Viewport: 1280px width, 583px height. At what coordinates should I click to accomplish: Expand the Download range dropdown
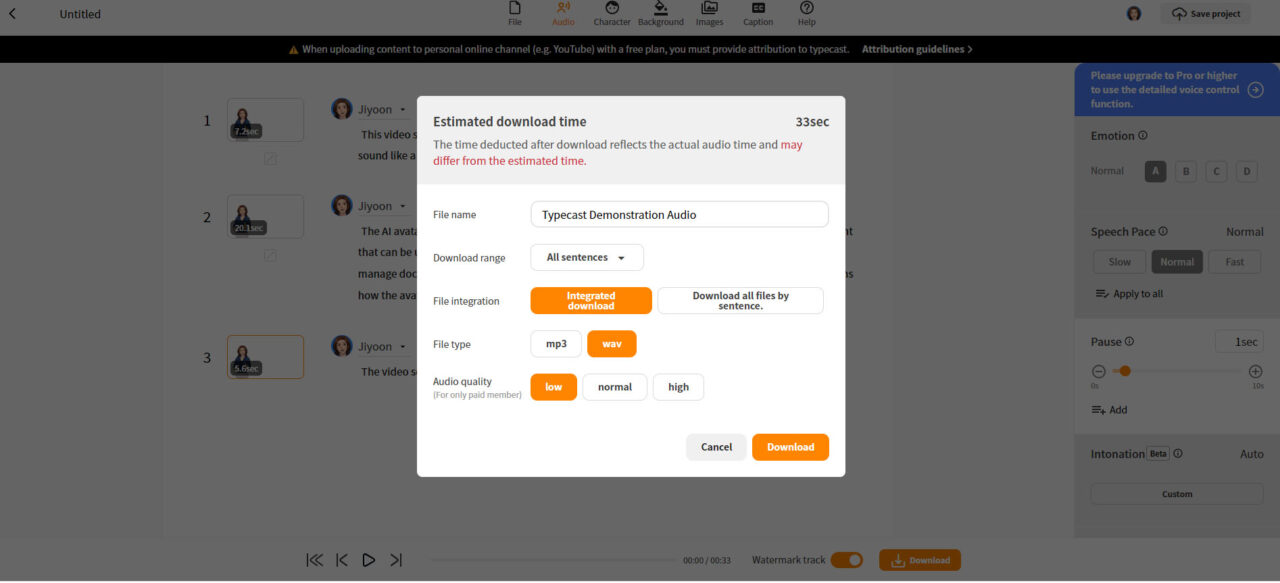point(587,258)
